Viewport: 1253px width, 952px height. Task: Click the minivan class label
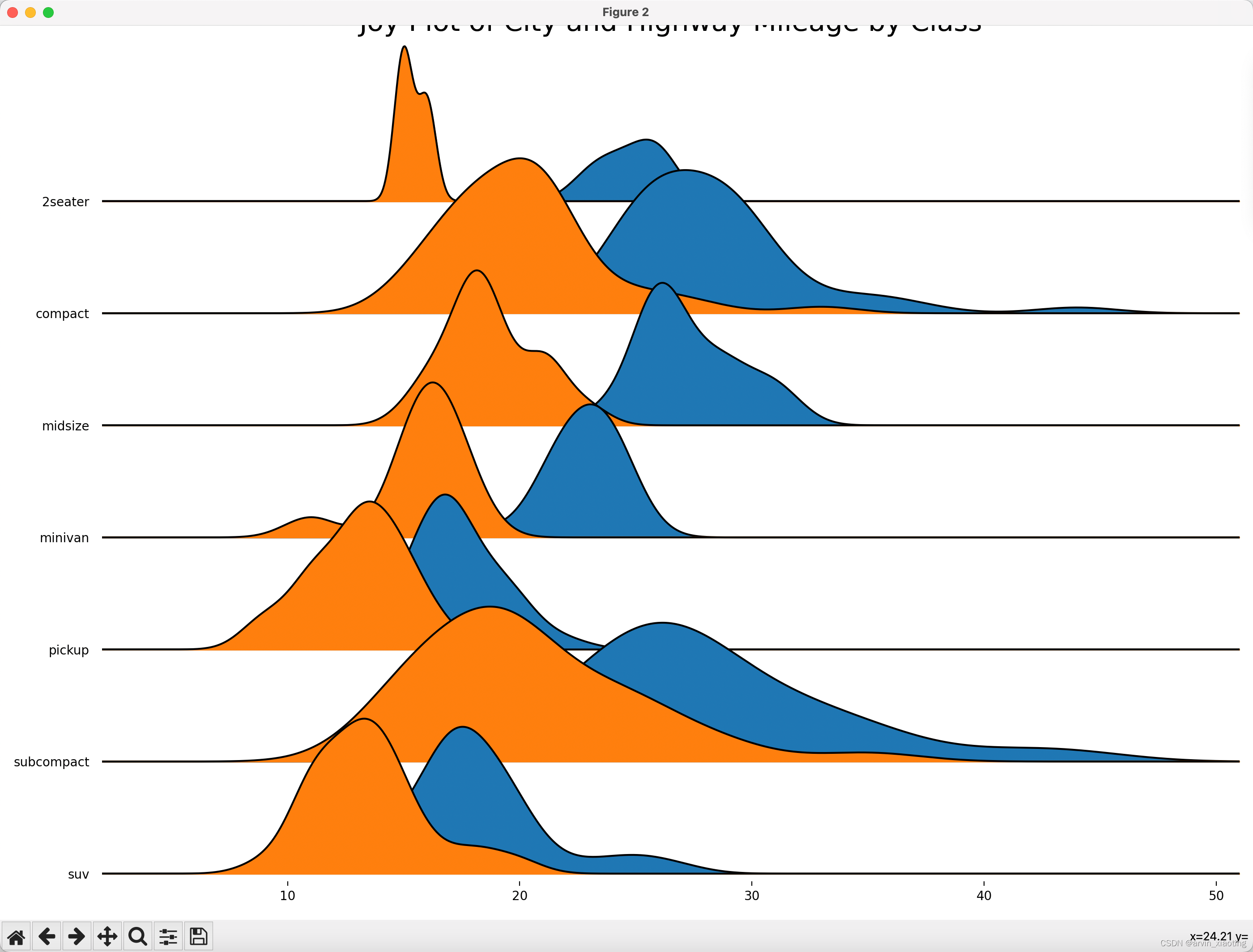64,538
